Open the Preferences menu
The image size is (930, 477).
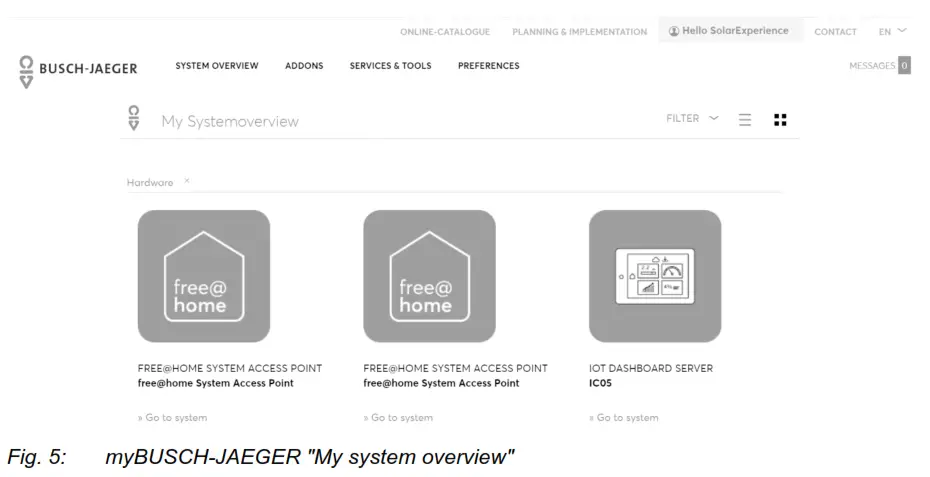click(x=489, y=66)
